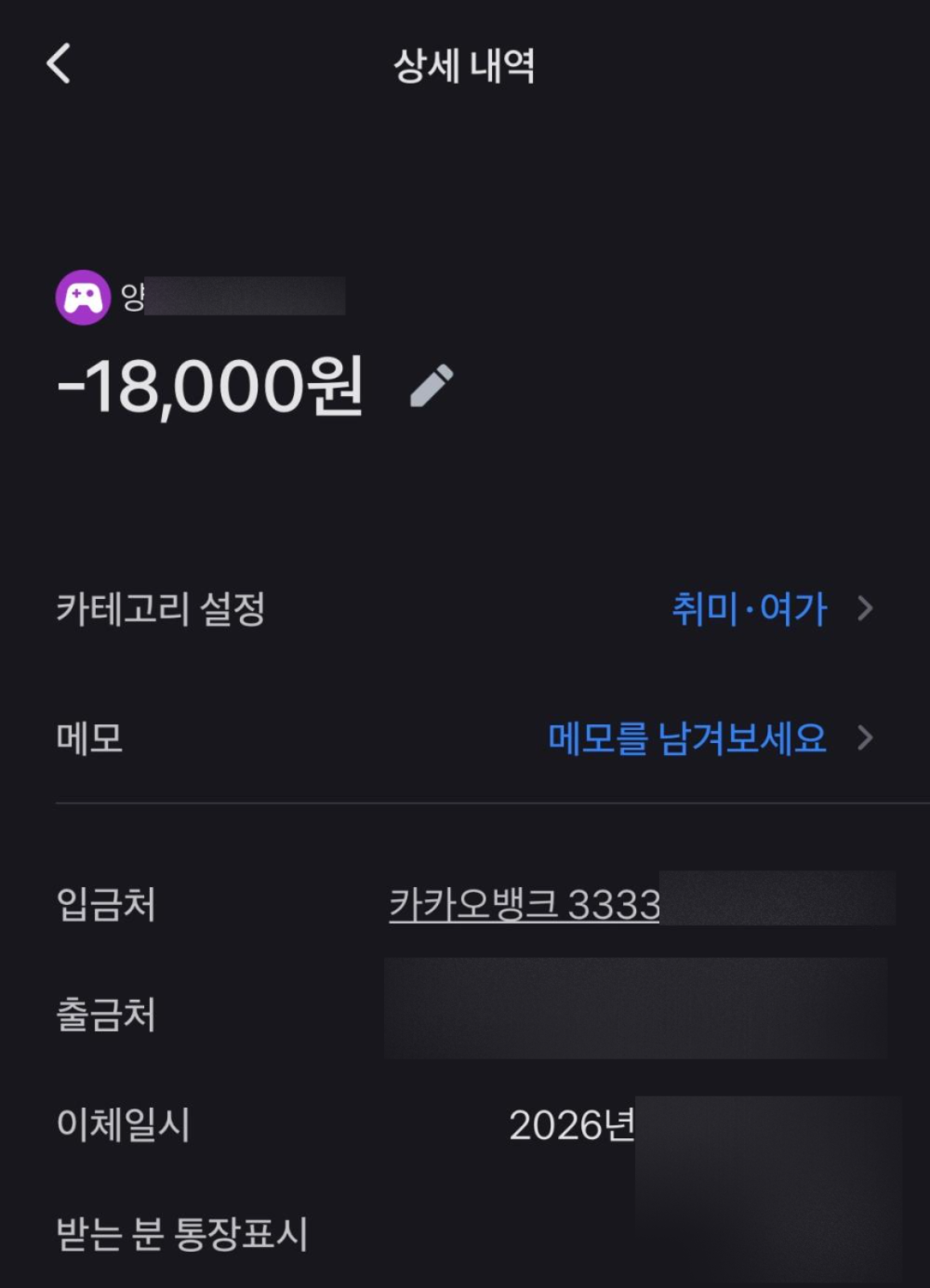Open the 카테고리 설정 row
This screenshot has height=1288, width=930.
pos(465,609)
